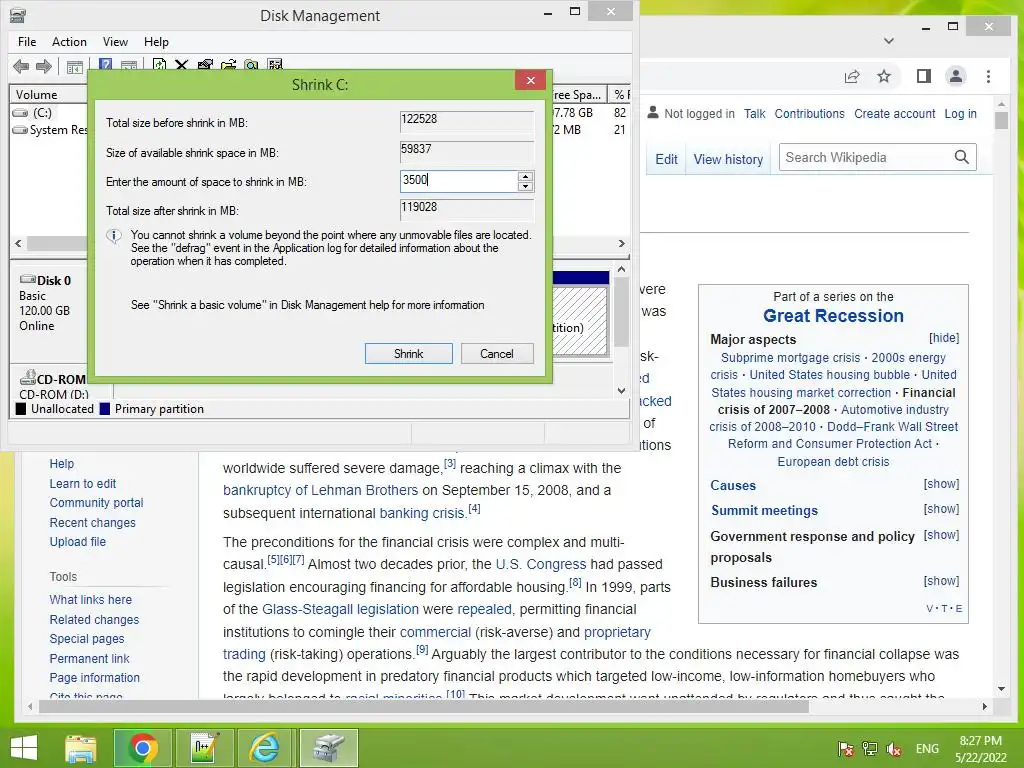Click the Wikipedia page horizontal scrollbar
This screenshot has width=1024, height=768.
424,706
